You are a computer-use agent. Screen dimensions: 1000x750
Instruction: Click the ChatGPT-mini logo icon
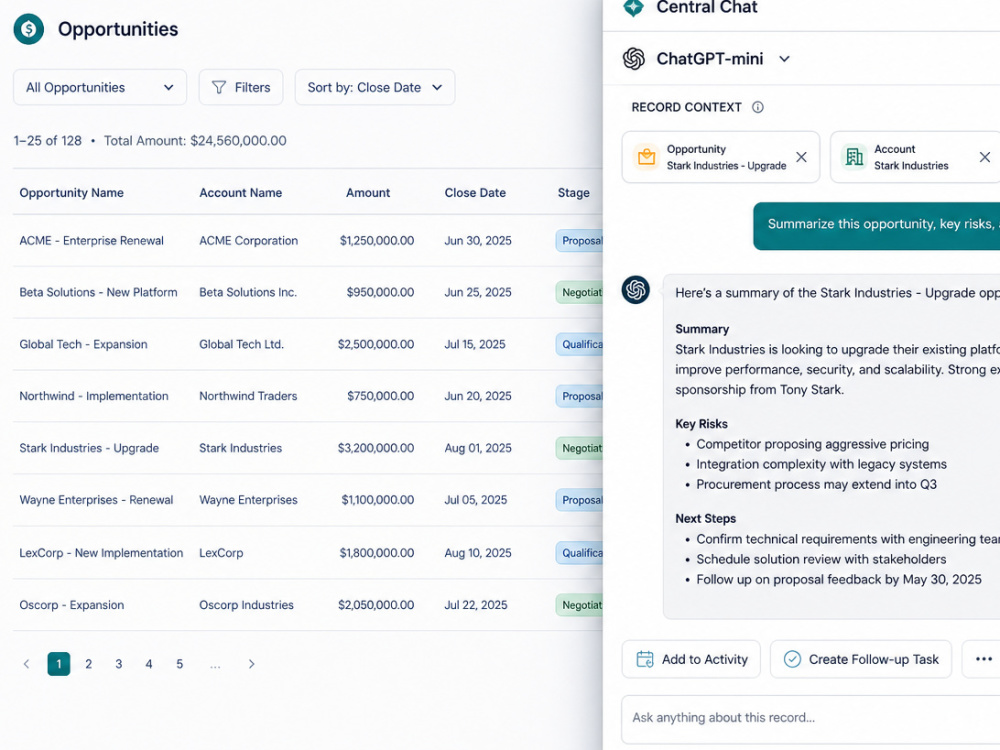pyautogui.click(x=634, y=59)
